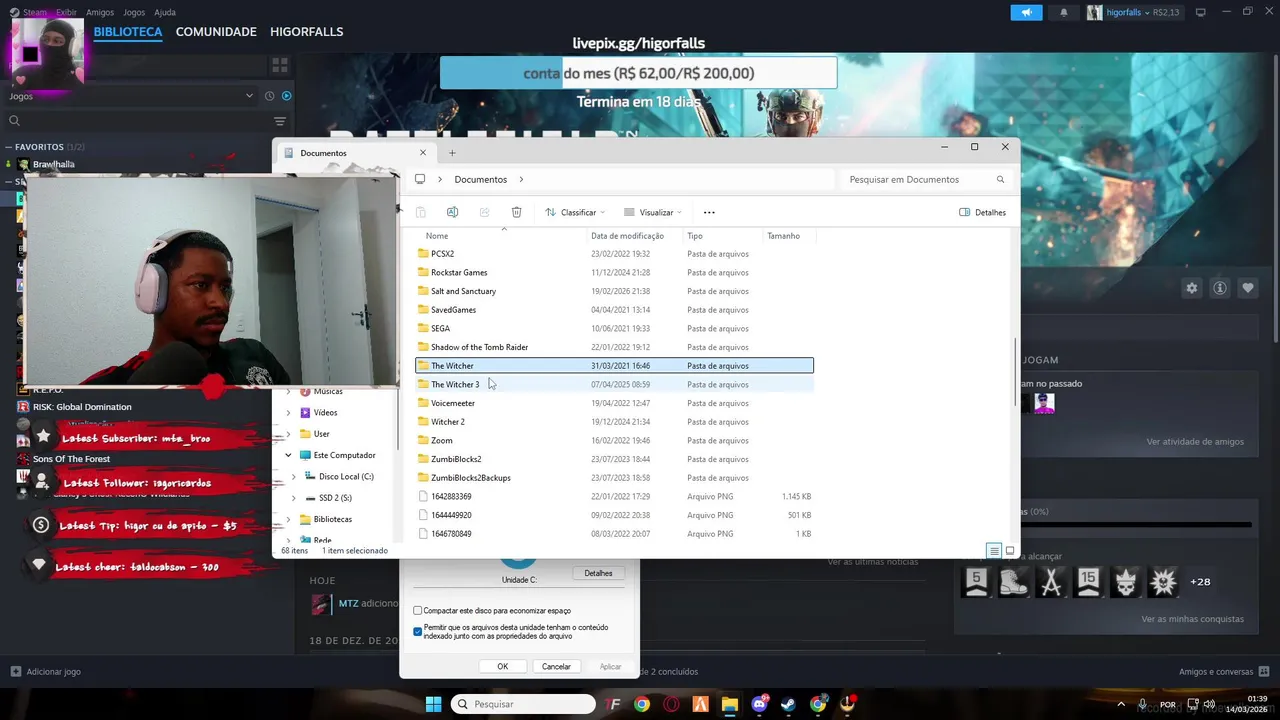Viewport: 1280px width, 720px height.
Task: Collapse the FAVORITOS section
Action: [x=8, y=147]
